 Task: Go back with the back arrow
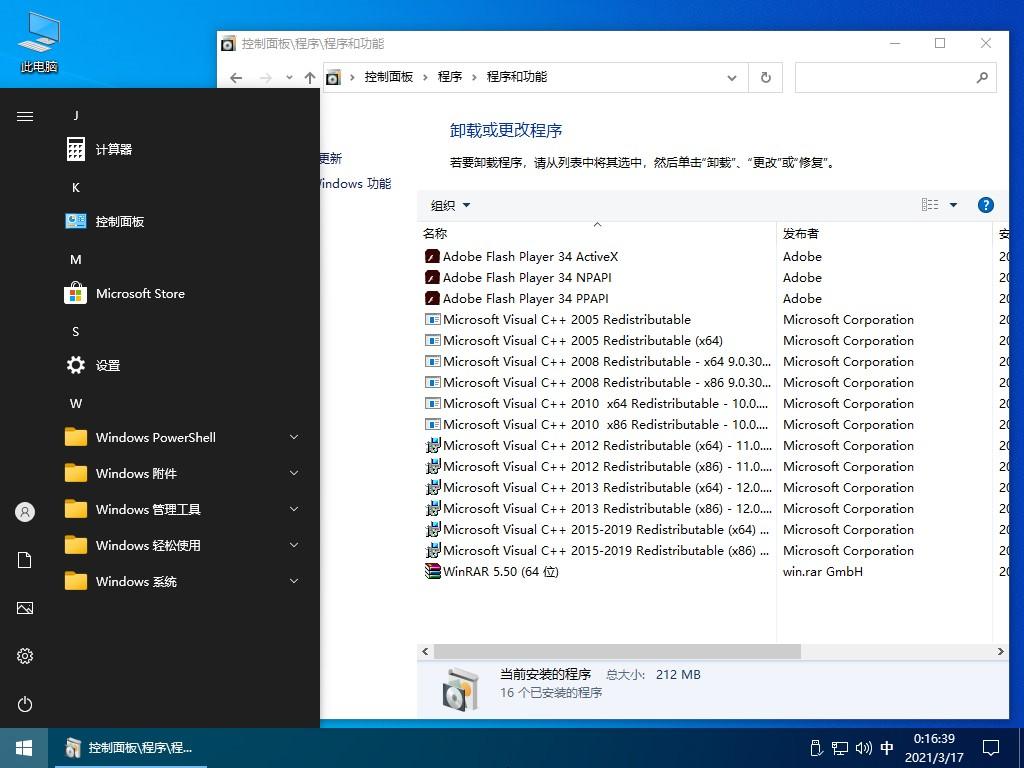(236, 78)
